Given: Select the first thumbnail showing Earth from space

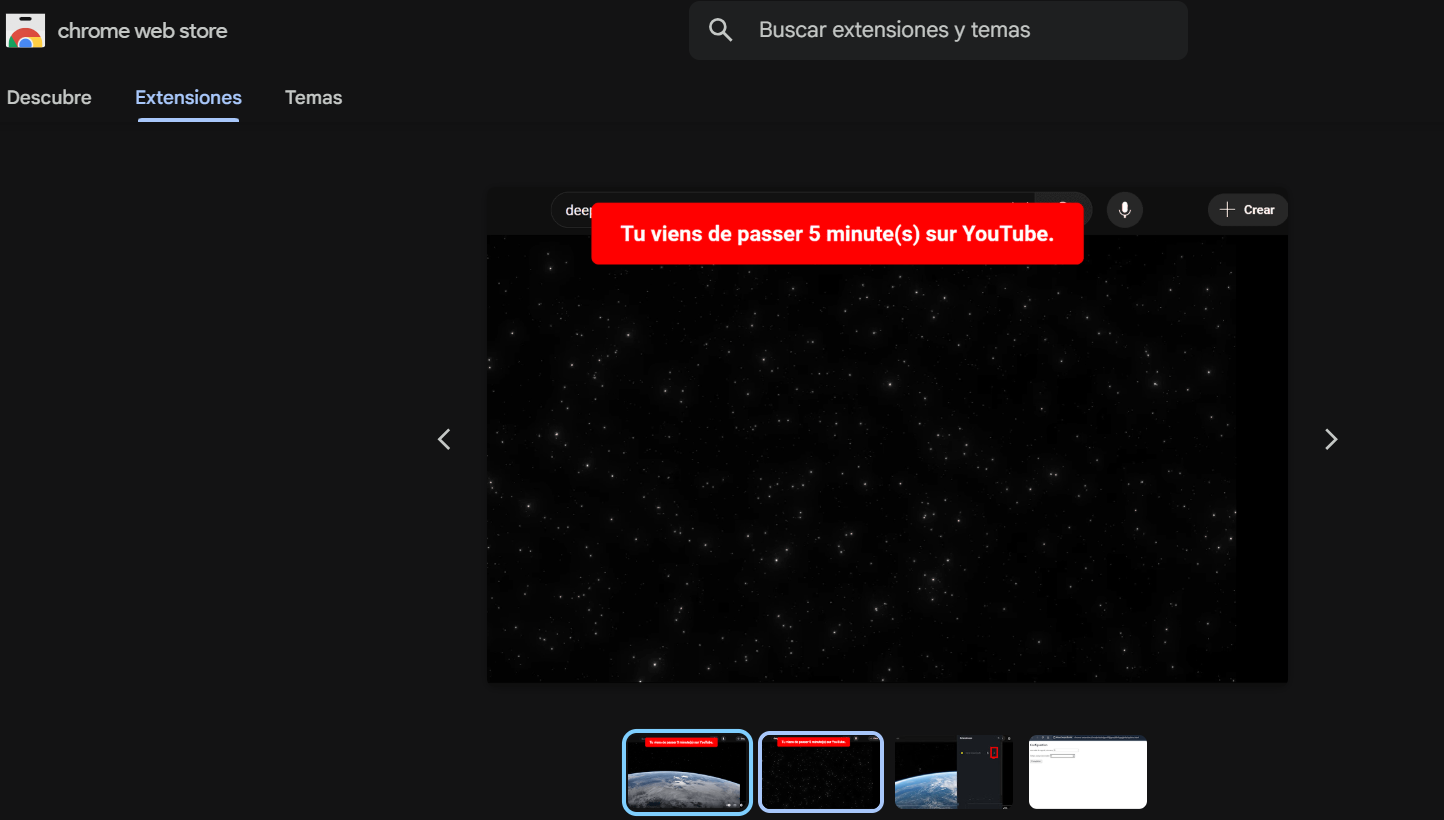Looking at the screenshot, I should [687, 772].
